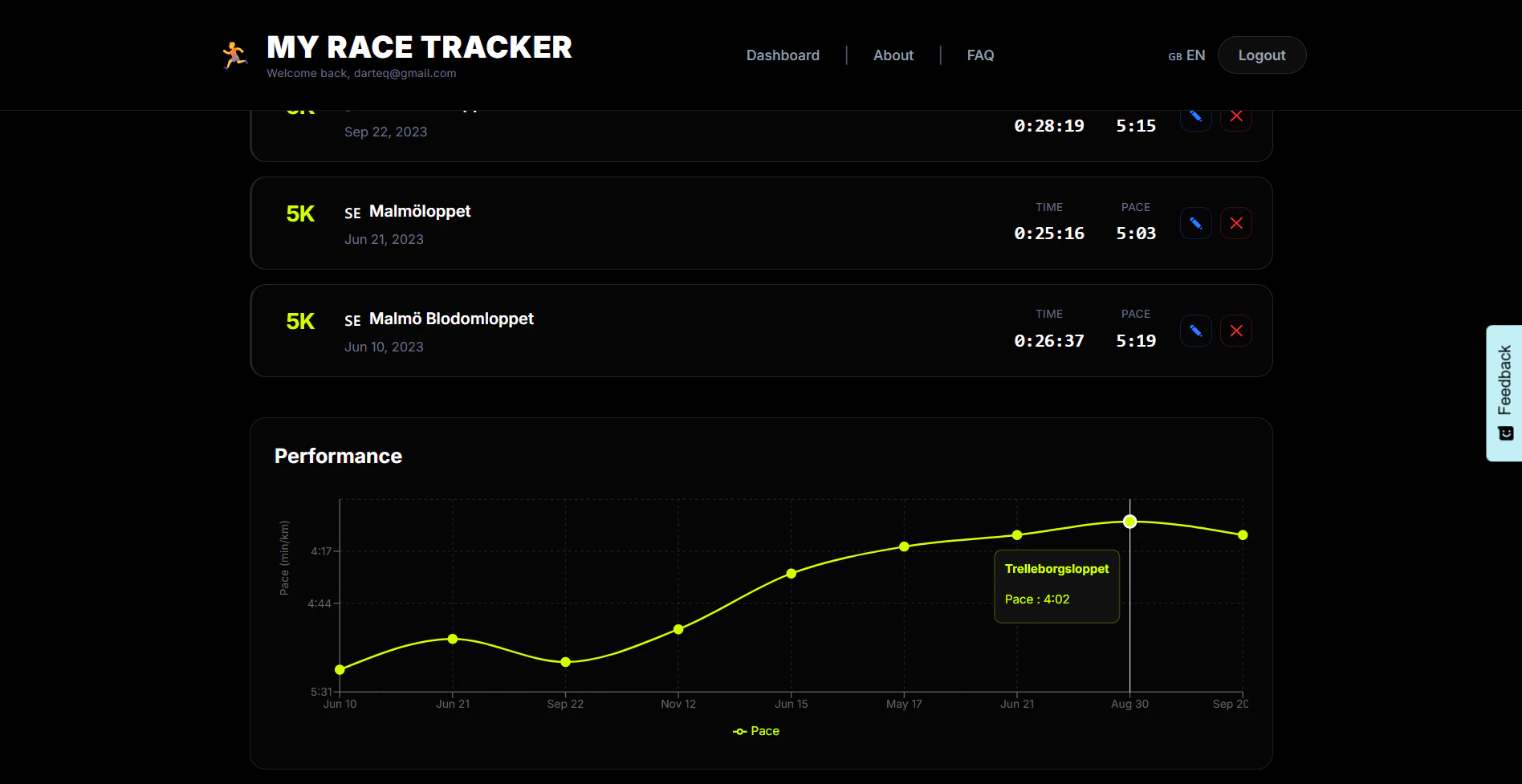The height and width of the screenshot is (784, 1522).
Task: Open the FAQ section
Action: coord(980,55)
